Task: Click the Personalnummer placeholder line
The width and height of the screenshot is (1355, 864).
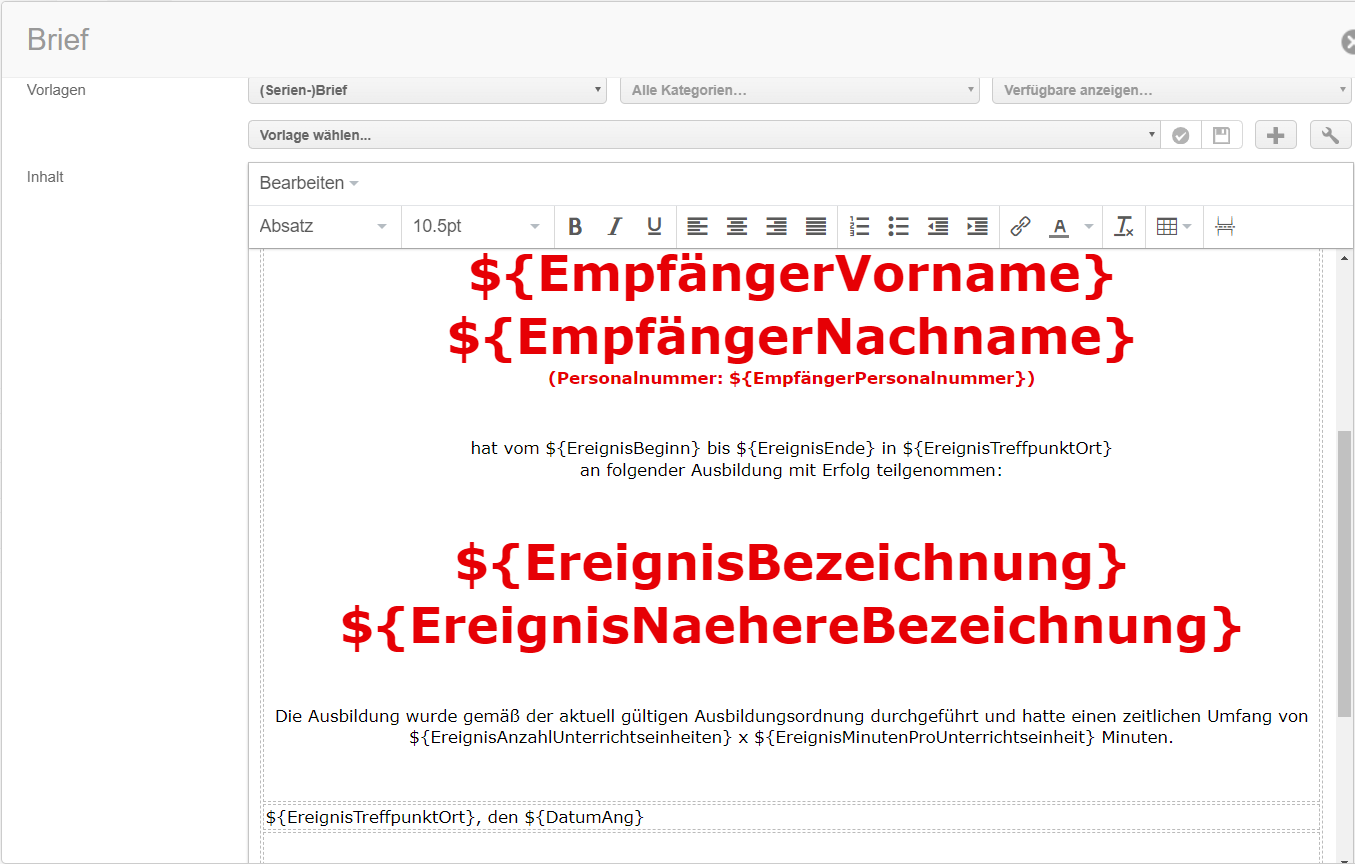Action: 791,378
